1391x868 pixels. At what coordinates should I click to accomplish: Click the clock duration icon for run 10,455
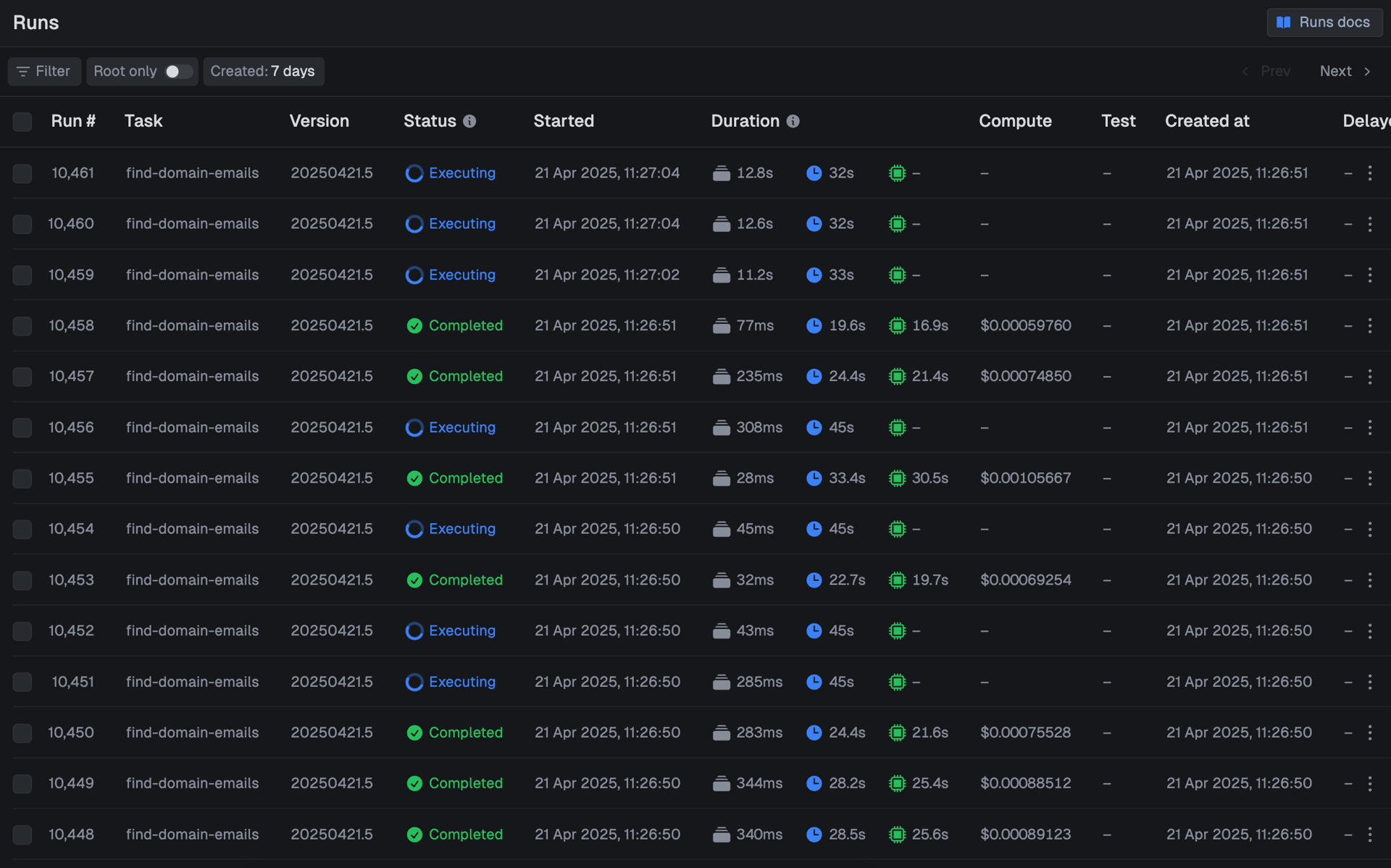[814, 478]
